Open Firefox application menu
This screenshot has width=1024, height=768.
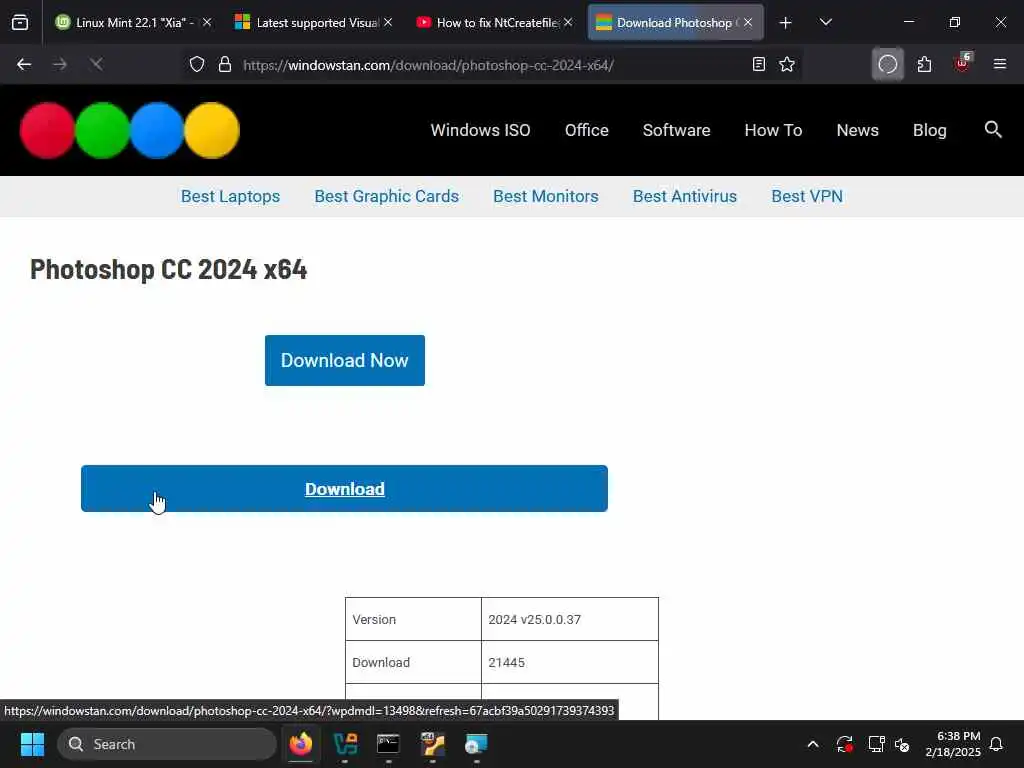pos(999,65)
